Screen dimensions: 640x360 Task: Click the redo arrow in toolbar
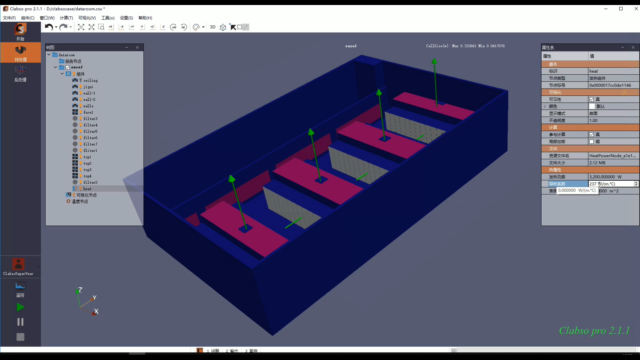coord(63,27)
